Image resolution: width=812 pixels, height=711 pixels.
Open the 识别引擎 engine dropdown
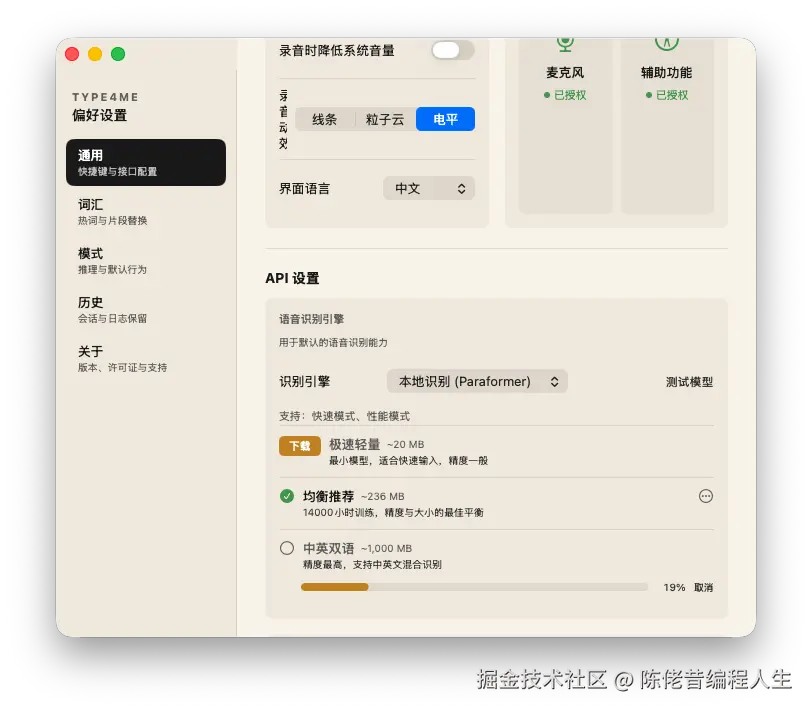[477, 381]
